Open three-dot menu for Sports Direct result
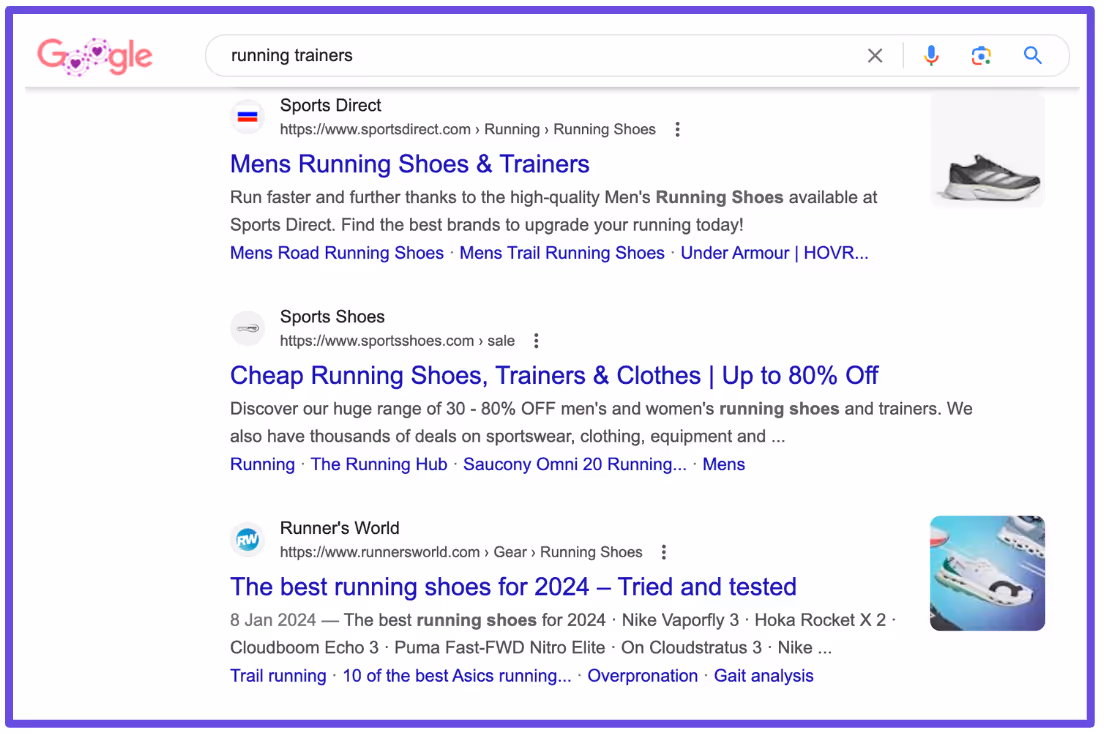 (x=677, y=130)
